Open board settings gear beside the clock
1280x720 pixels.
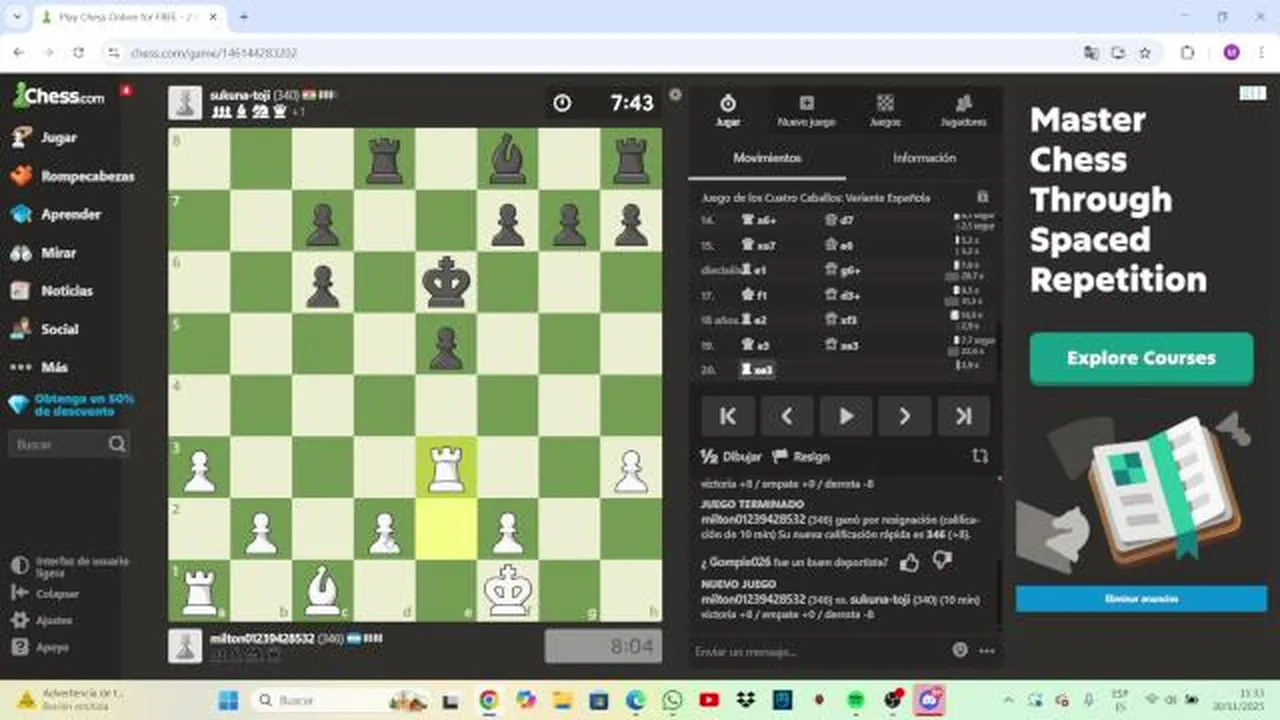click(x=675, y=95)
